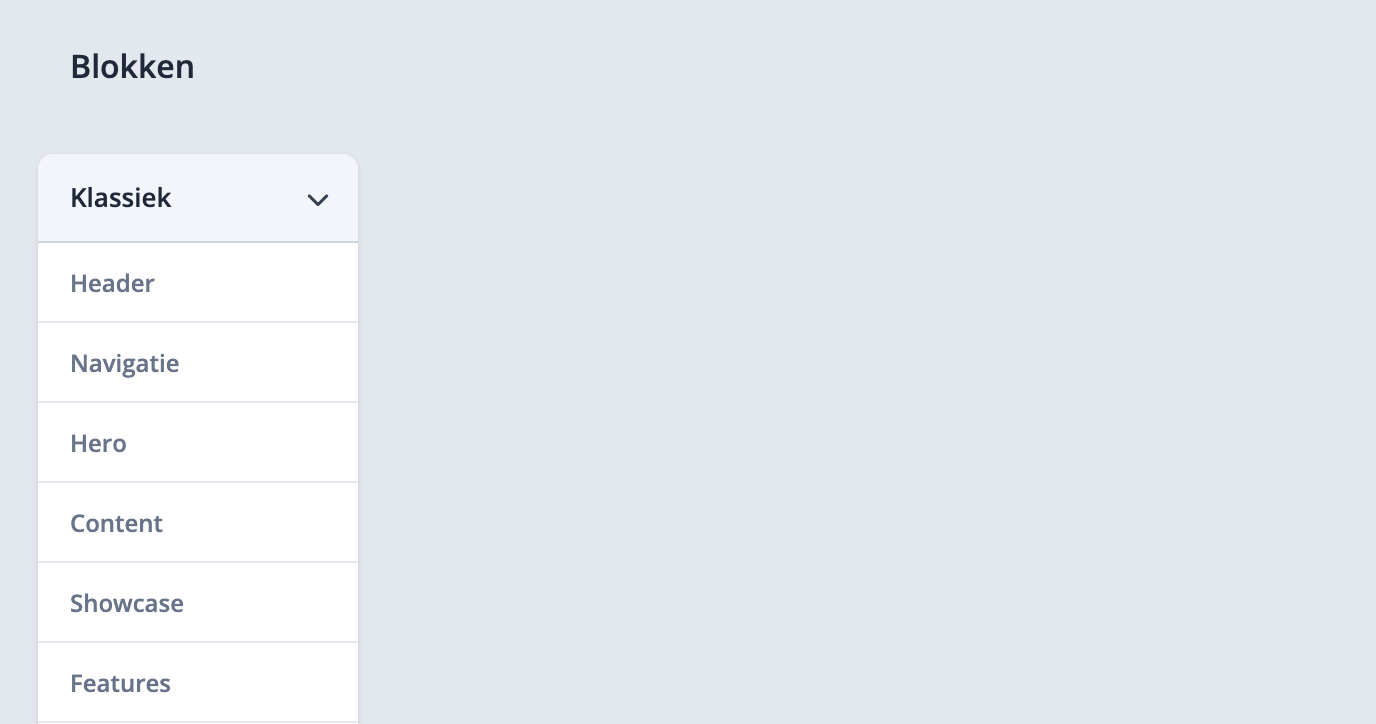Choose the Hero block category
The width and height of the screenshot is (1376, 724).
coord(198,443)
